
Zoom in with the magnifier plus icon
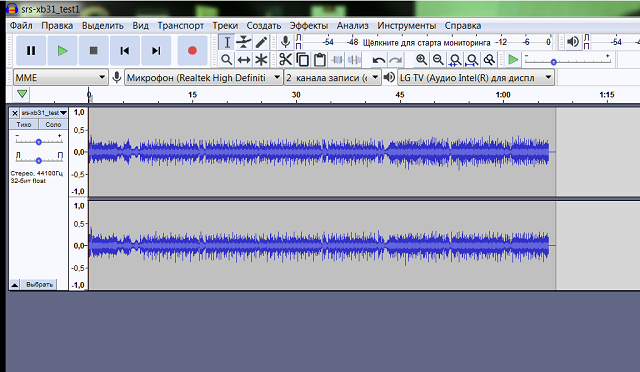421,60
